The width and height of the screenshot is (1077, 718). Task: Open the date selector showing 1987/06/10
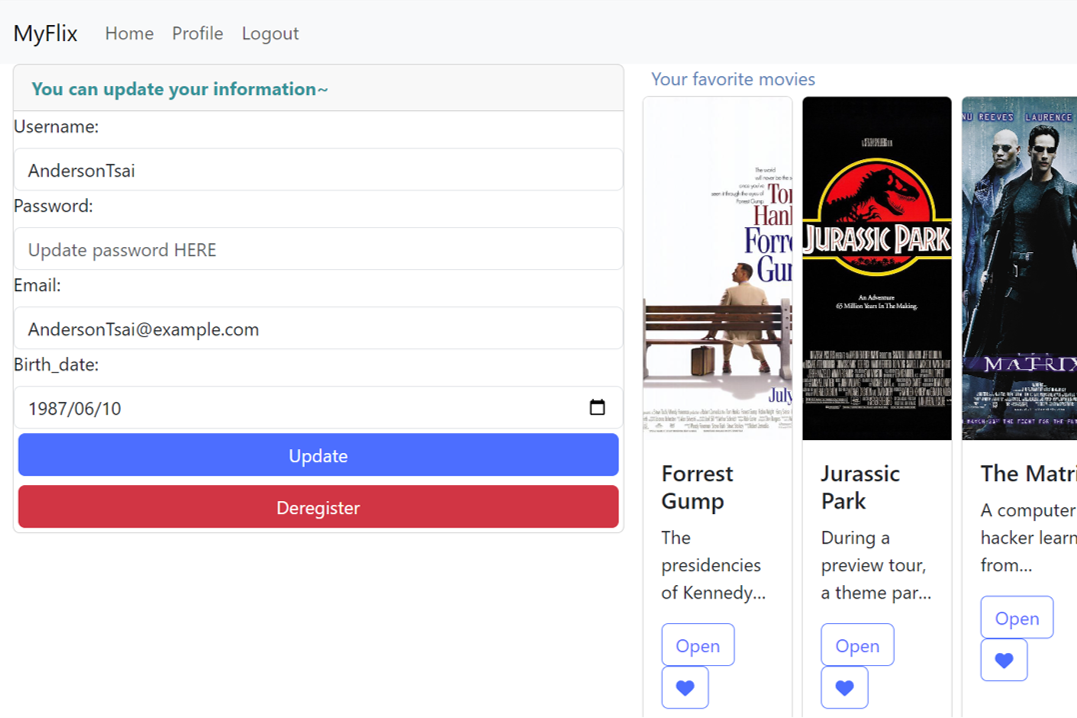coord(598,407)
